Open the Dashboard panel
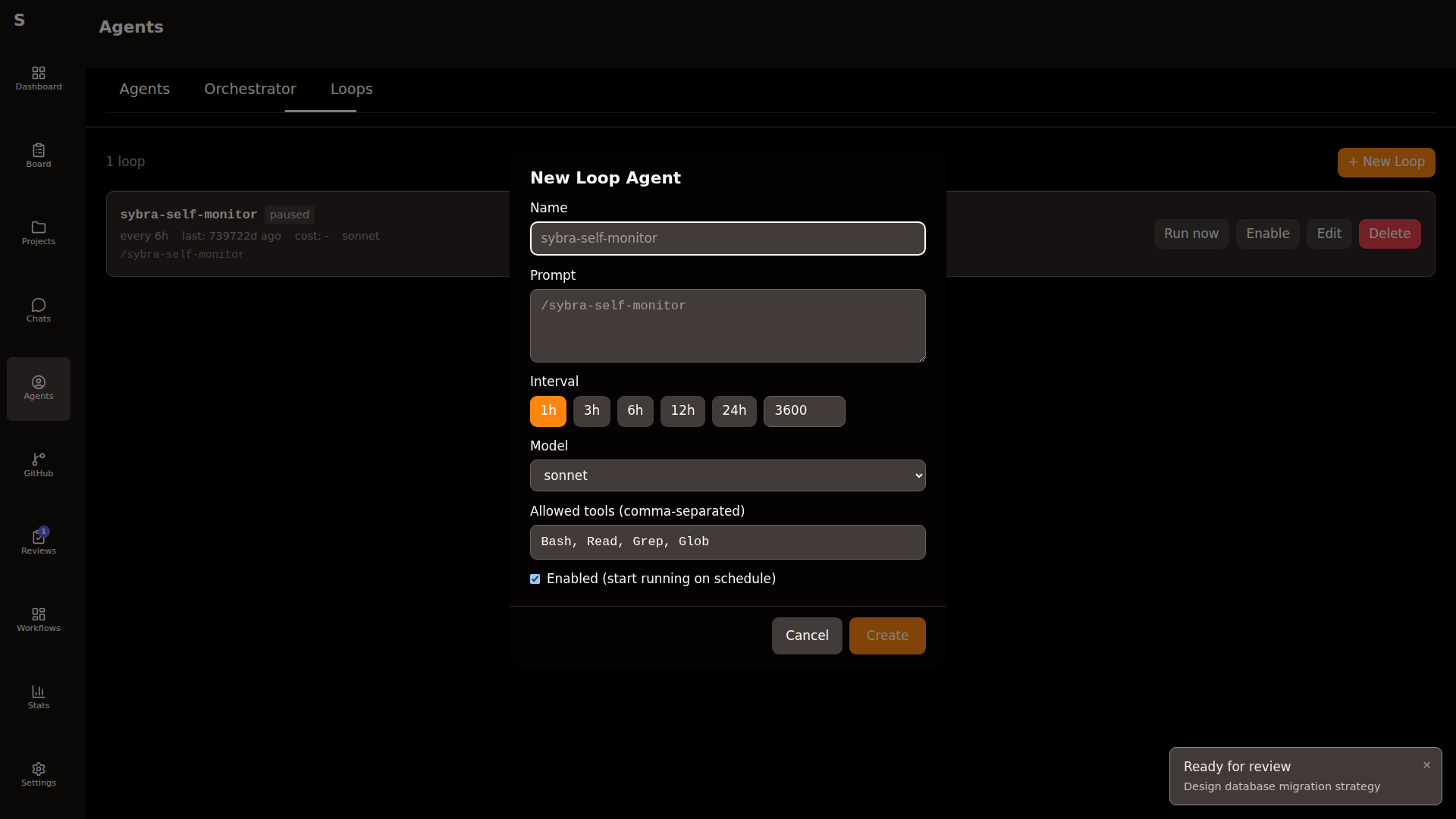The height and width of the screenshot is (819, 1456). pyautogui.click(x=38, y=78)
